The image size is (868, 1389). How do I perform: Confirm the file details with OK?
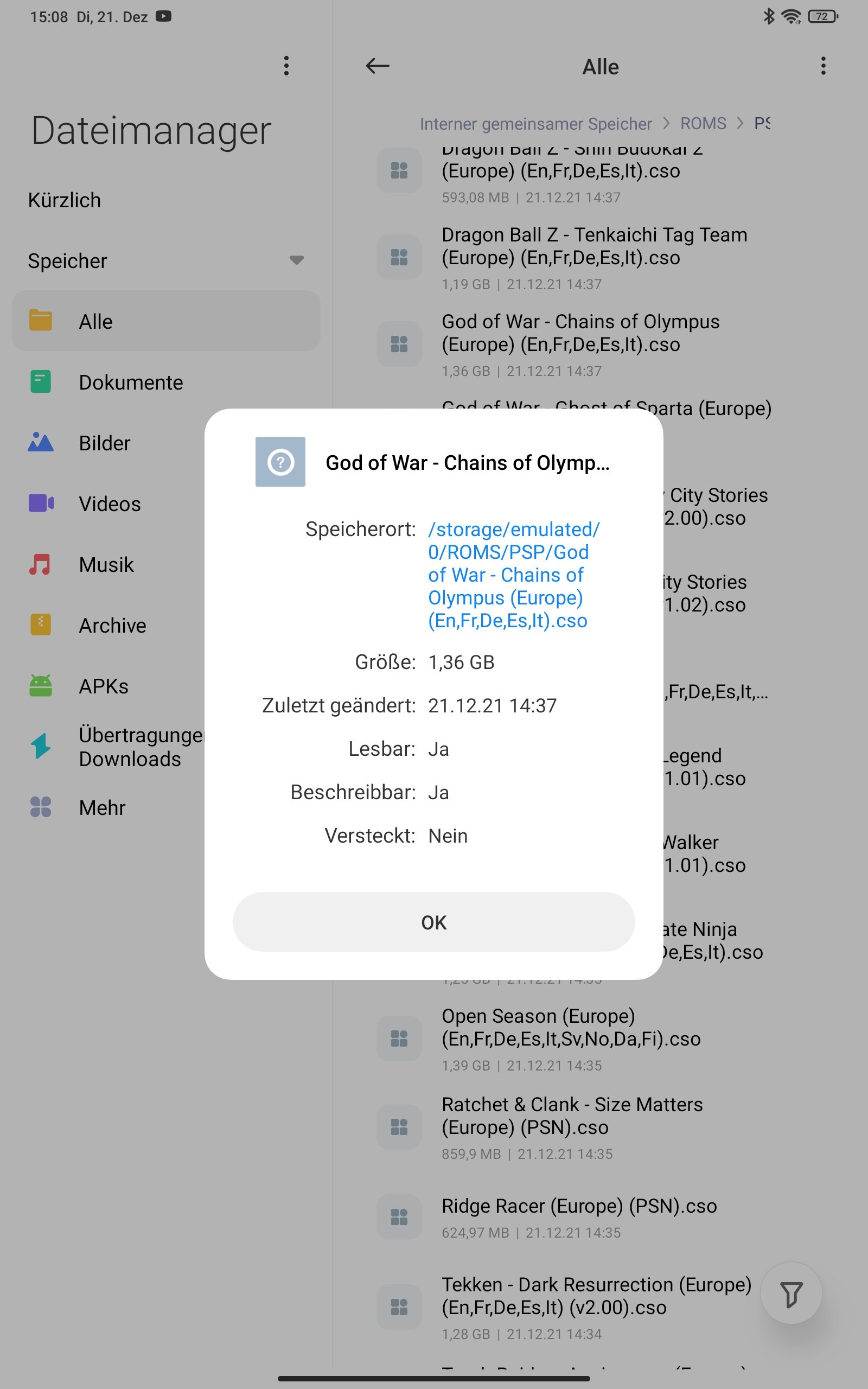coord(433,922)
